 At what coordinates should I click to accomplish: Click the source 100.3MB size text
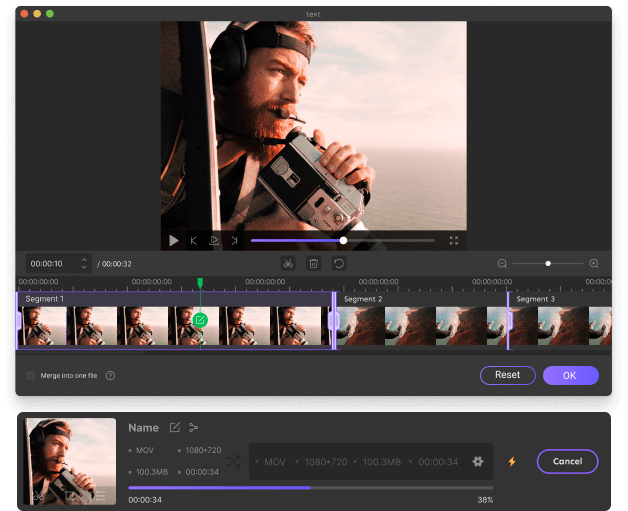(152, 472)
